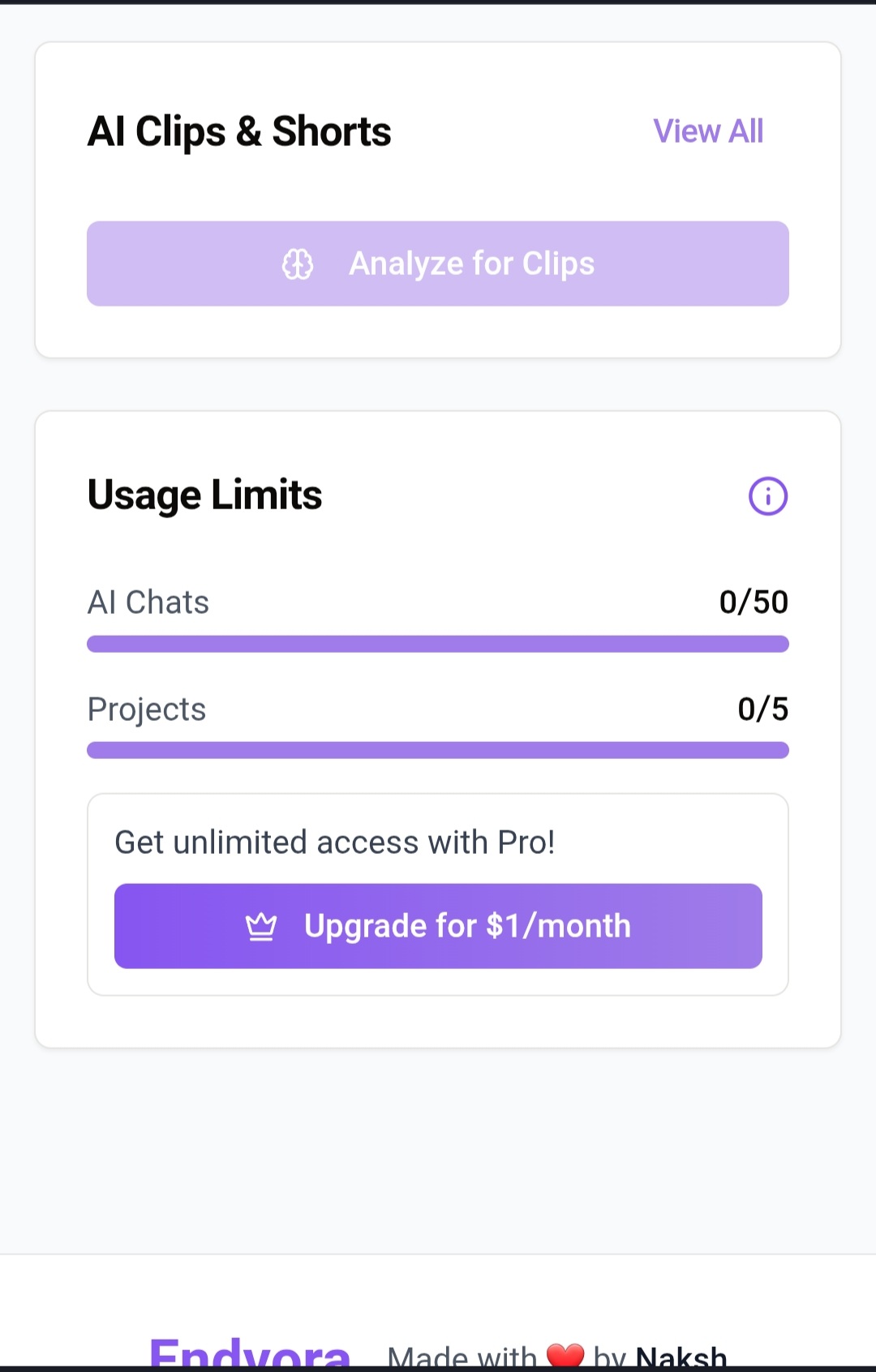Click the AI Chats 0/50 counter
The height and width of the screenshot is (1372, 876).
[x=754, y=602]
